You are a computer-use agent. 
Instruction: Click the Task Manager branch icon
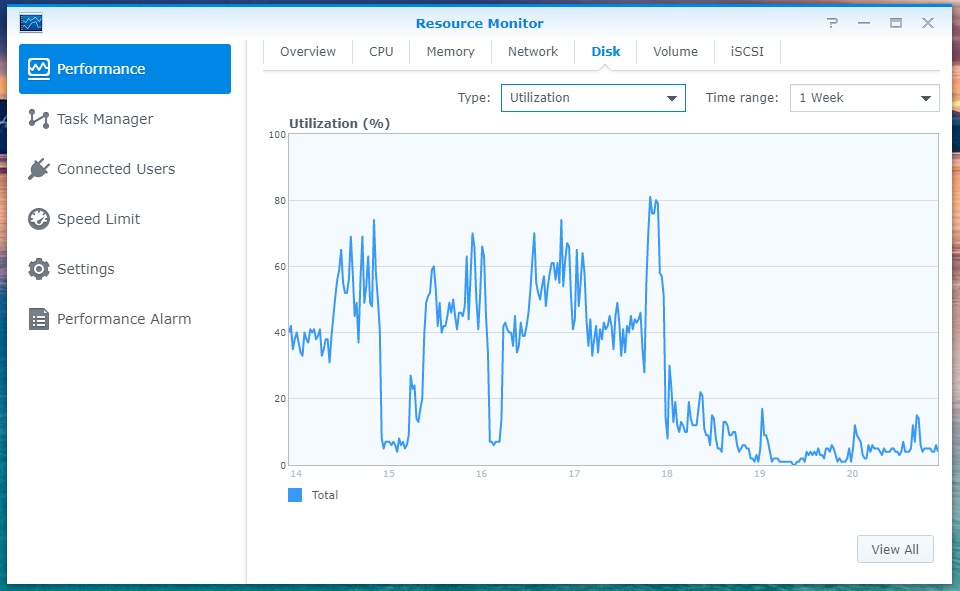(x=39, y=119)
